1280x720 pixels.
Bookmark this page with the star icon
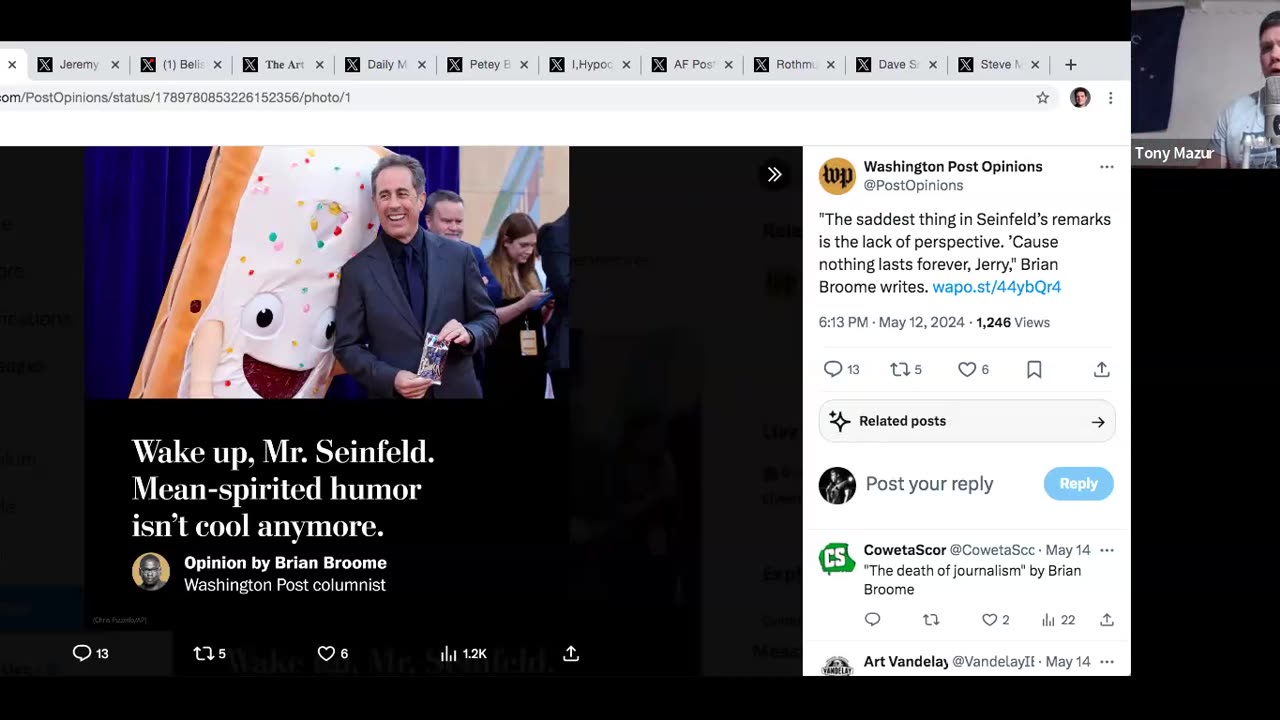click(1043, 97)
